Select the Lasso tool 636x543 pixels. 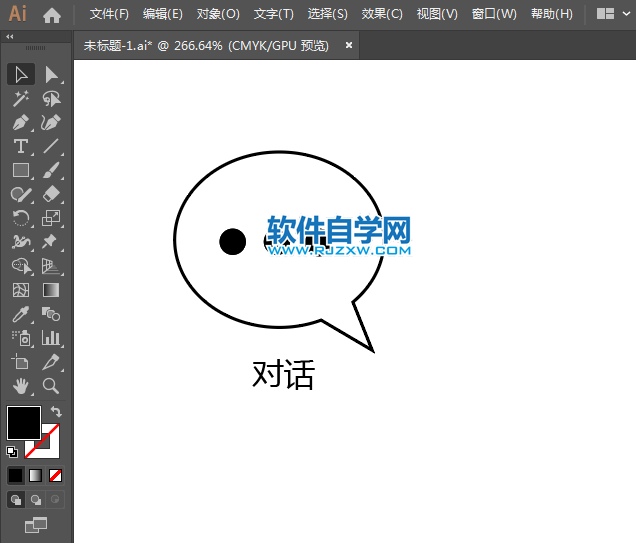(x=51, y=99)
